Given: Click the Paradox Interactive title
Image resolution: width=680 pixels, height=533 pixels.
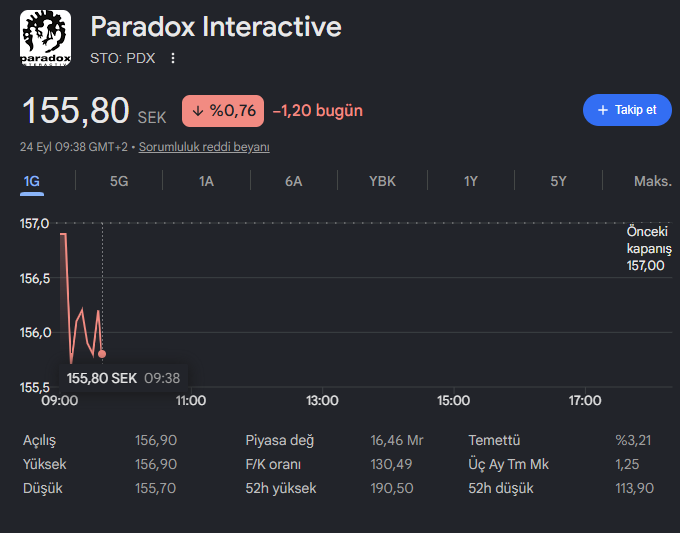Looking at the screenshot, I should coord(216,27).
